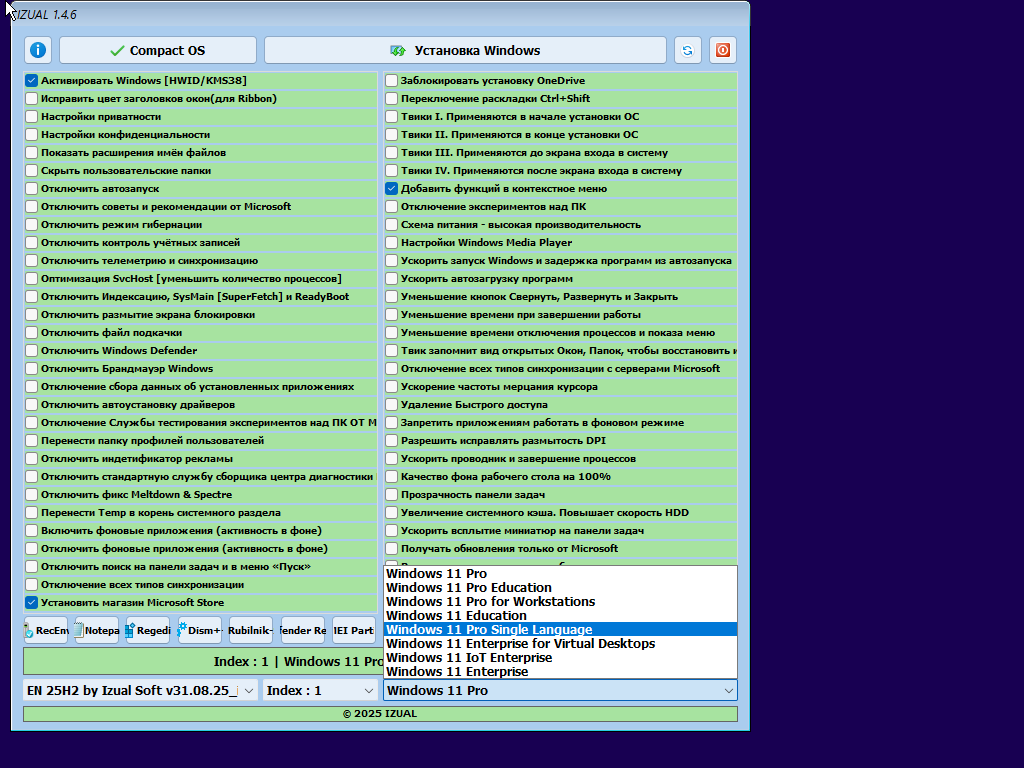The image size is (1024, 768).
Task: Enable Отключить файл подкачки option
Action: coord(31,332)
